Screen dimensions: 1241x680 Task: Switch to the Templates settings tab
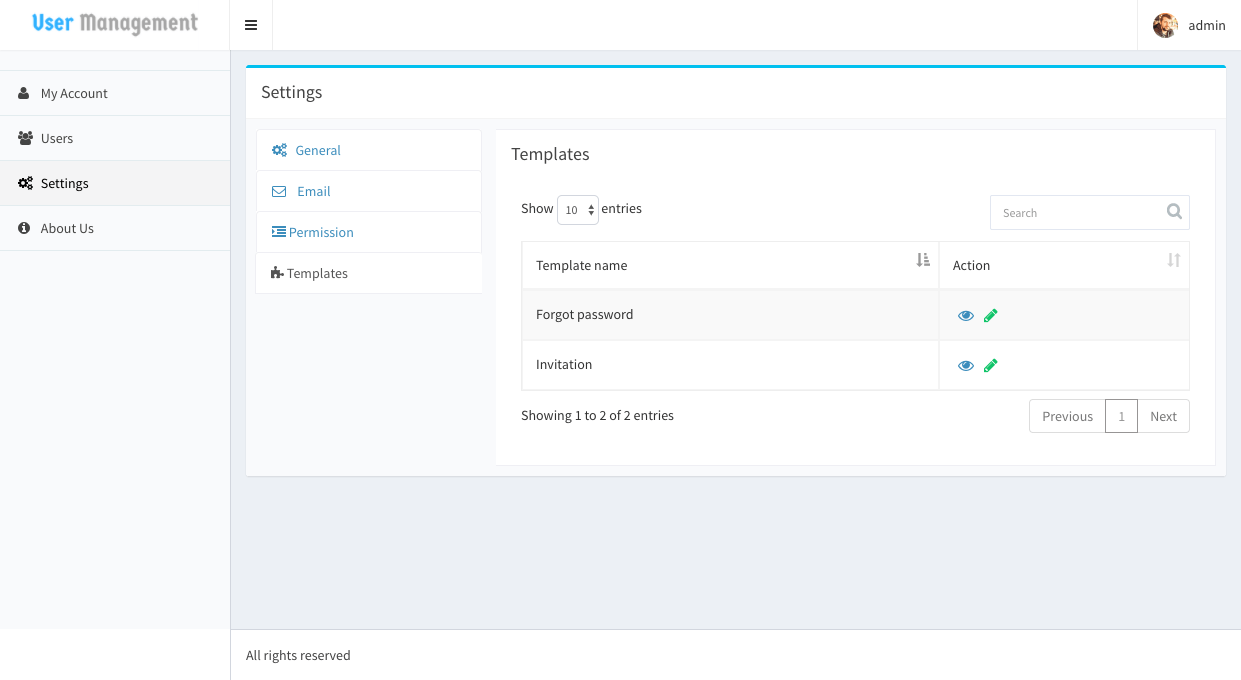pyautogui.click(x=369, y=273)
